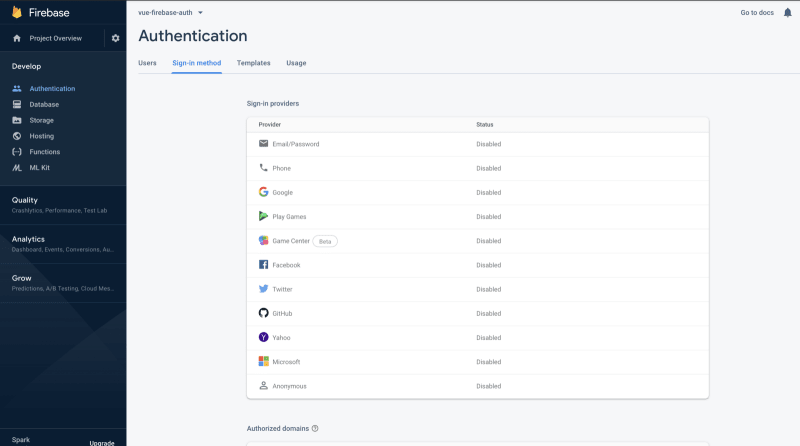Click the Spark plan label
This screenshot has width=800, height=446.
pyautogui.click(x=21, y=439)
